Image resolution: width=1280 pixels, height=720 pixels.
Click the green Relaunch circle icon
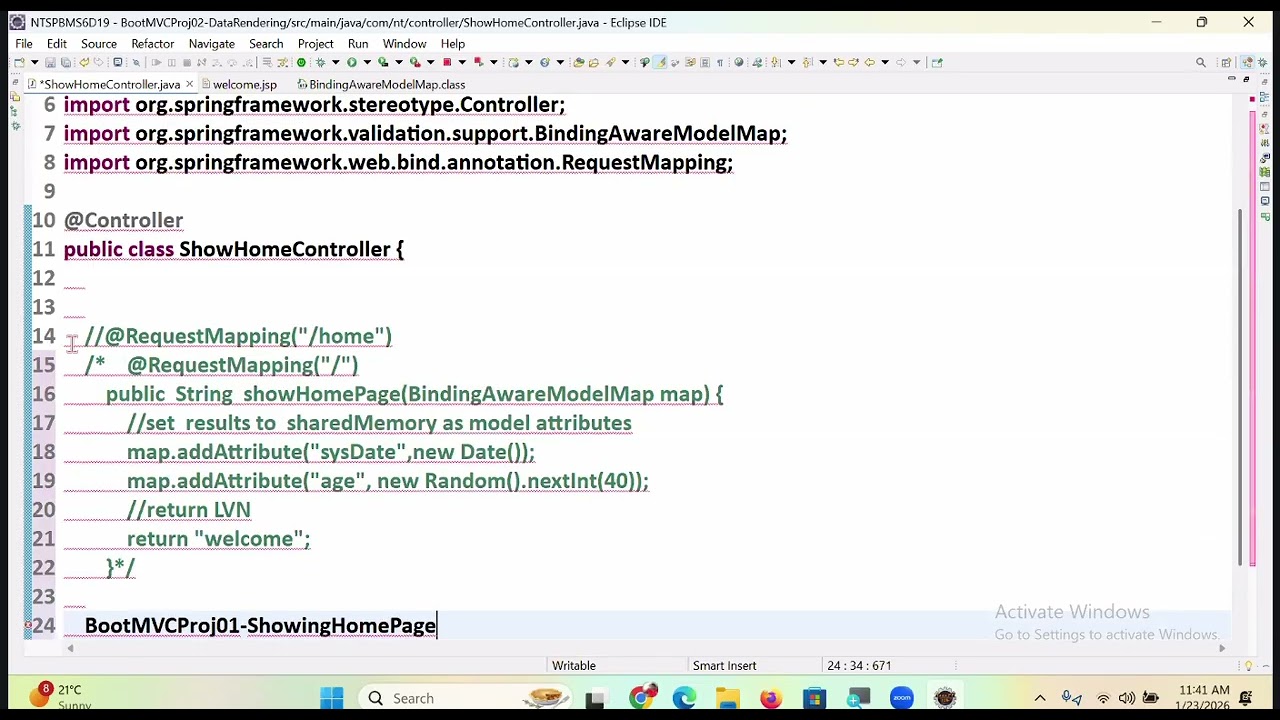301,62
